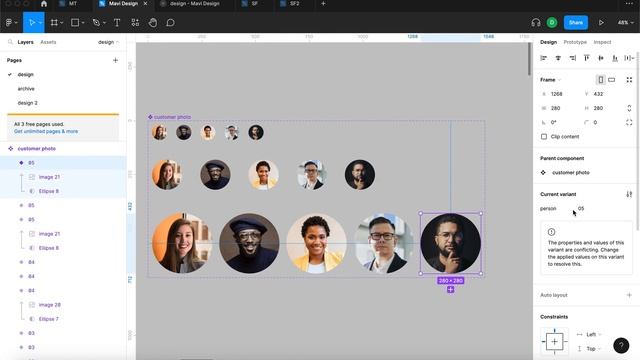Image resolution: width=640 pixels, height=360 pixels.
Task: Open the design - Mavi Design tab
Action: (194, 4)
